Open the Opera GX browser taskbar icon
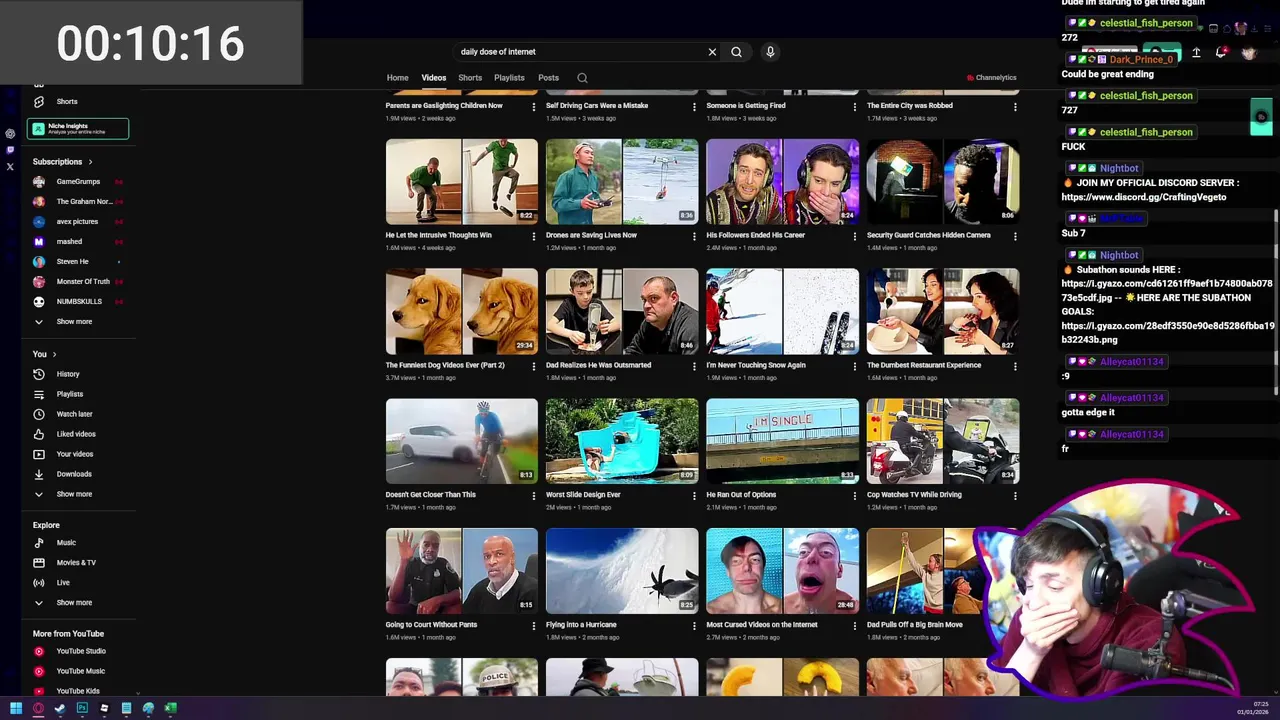The height and width of the screenshot is (720, 1280). point(38,708)
